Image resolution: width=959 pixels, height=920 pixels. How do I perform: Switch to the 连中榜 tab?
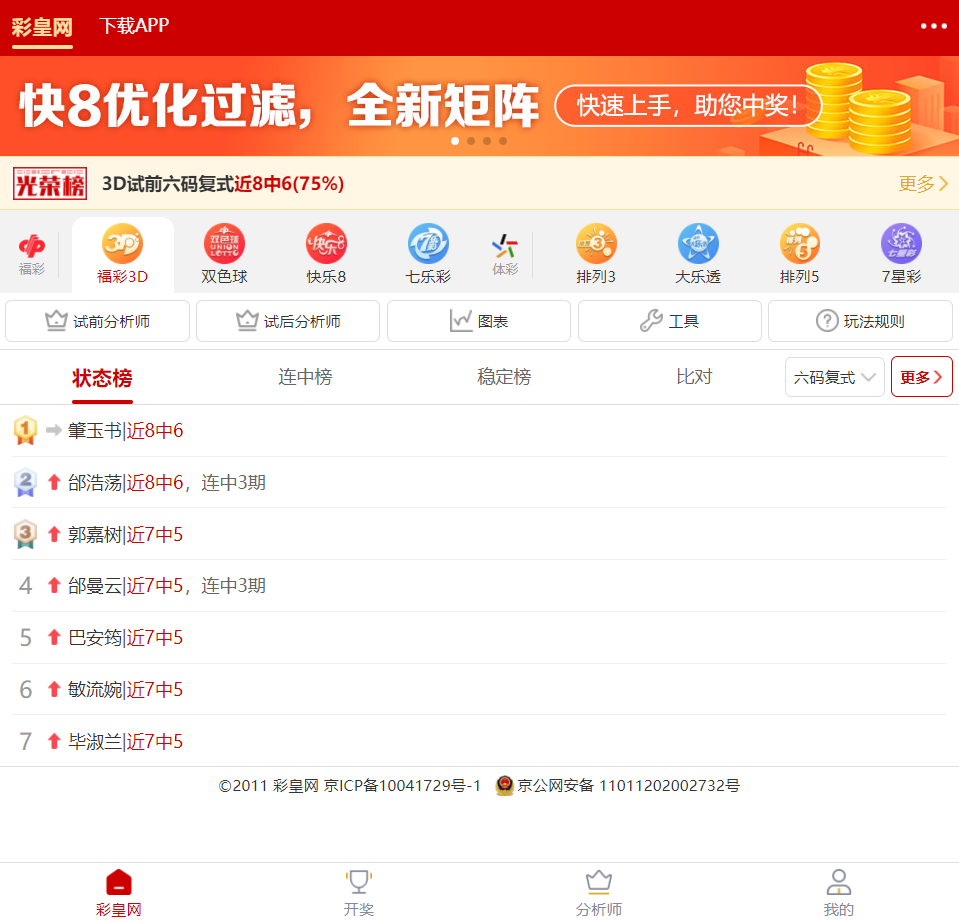coord(305,377)
